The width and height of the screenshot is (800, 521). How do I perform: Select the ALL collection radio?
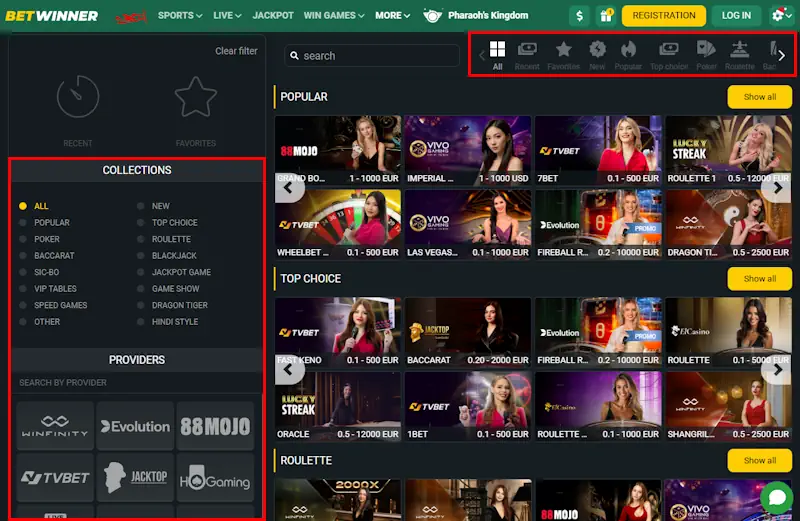click(x=23, y=206)
